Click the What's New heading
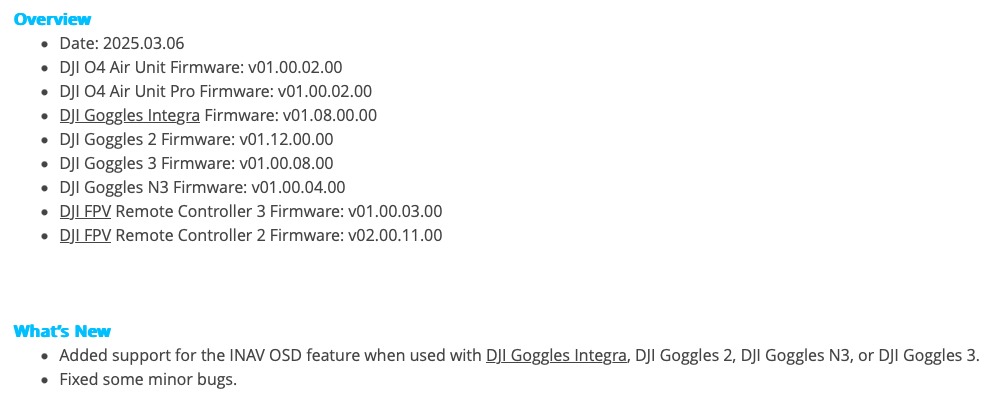Viewport: 997px width, 408px height. [62, 331]
